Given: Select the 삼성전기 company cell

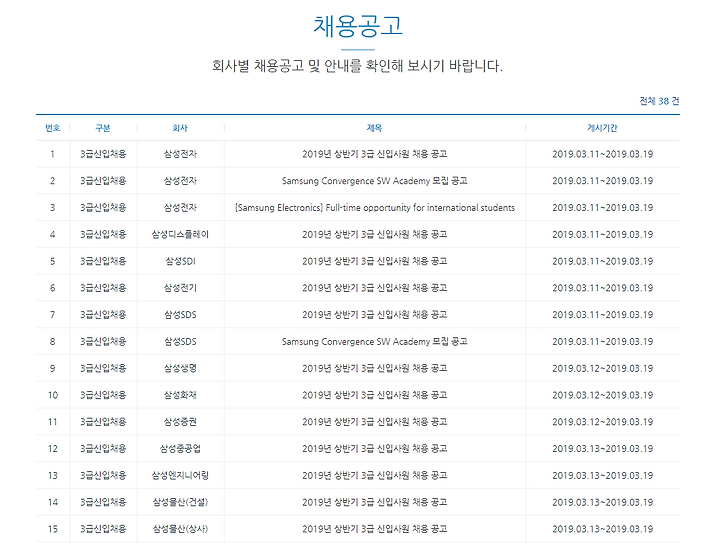Looking at the screenshot, I should 180,288.
